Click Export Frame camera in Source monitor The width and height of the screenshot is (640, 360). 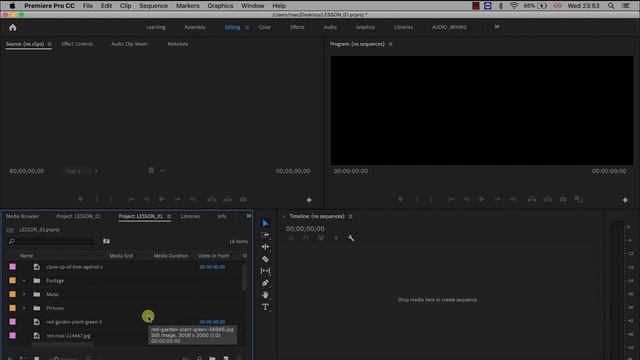pos(243,199)
